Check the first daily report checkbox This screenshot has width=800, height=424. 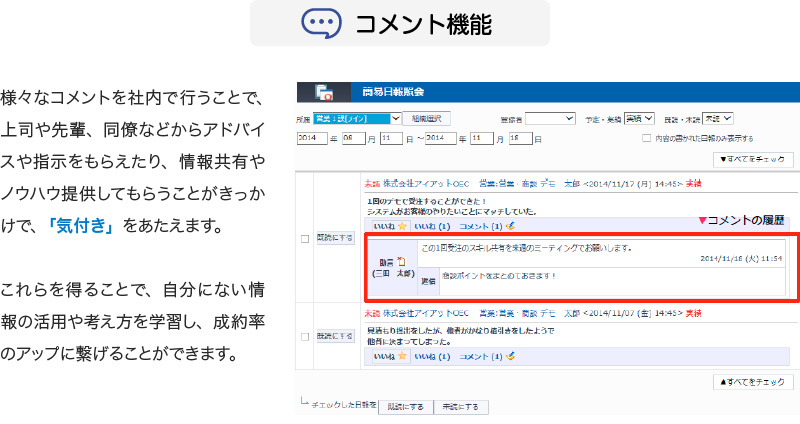(x=305, y=238)
